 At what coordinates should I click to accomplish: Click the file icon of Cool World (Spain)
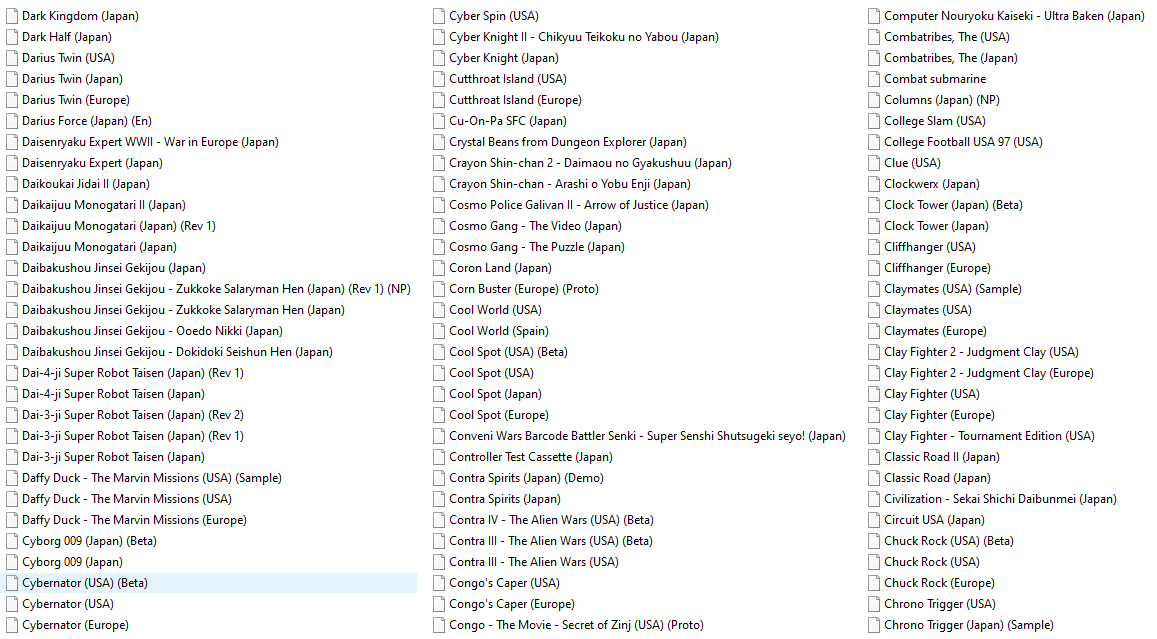tap(439, 331)
